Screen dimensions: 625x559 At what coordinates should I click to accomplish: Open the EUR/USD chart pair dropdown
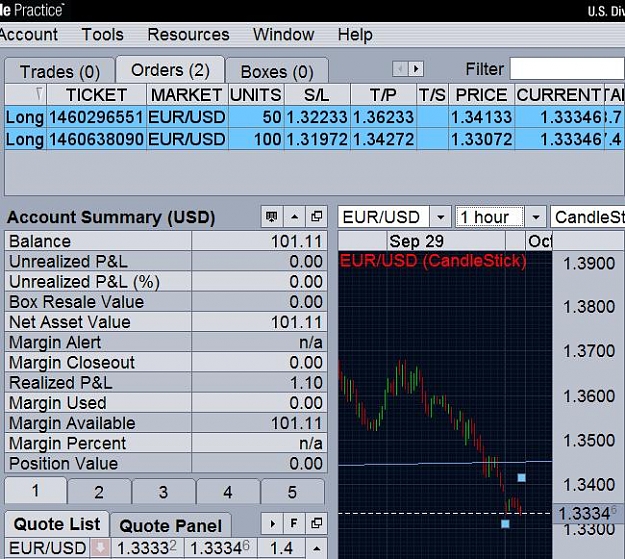[440, 217]
